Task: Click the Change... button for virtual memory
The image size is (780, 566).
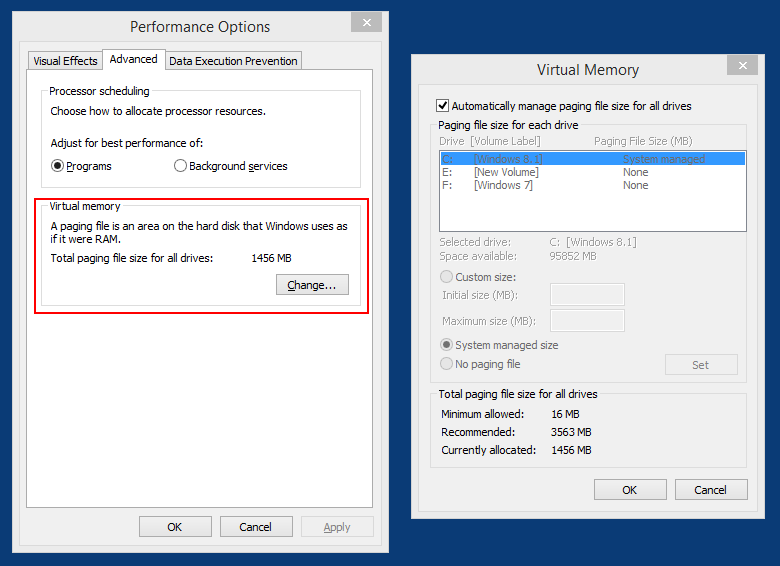Action: point(312,285)
